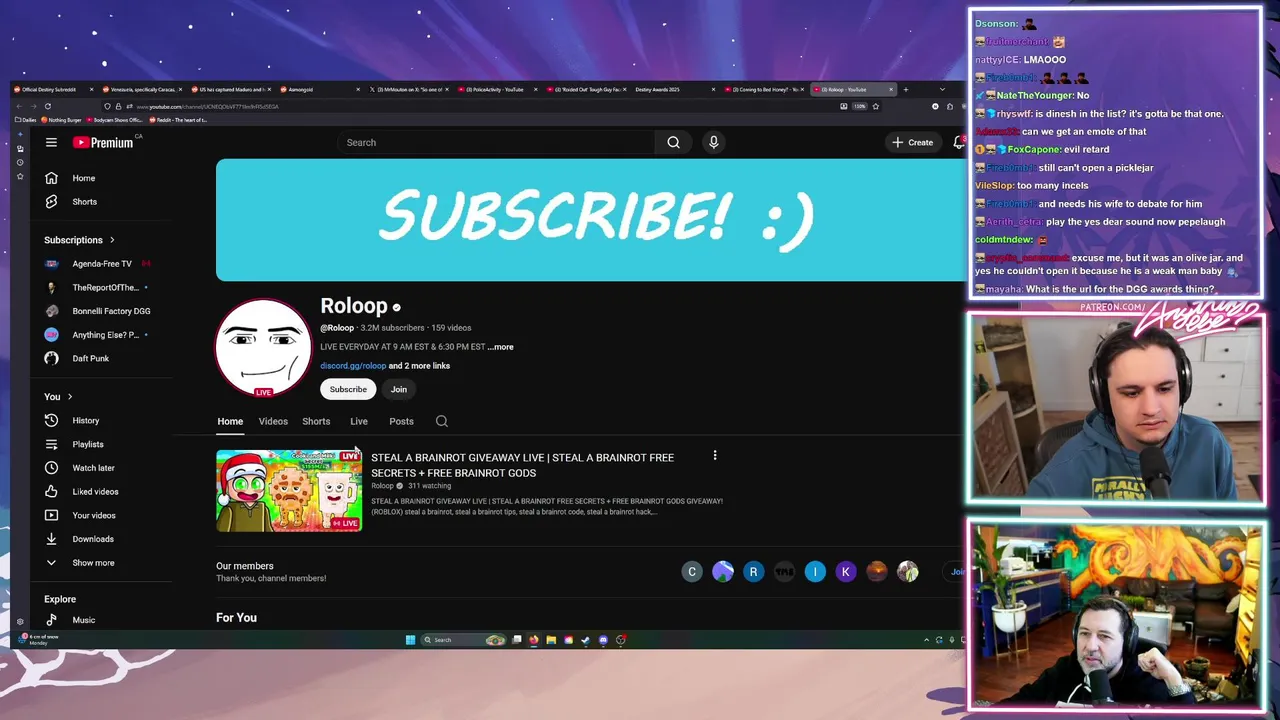Click the SUBSCRIBE channel banner
The width and height of the screenshot is (1280, 720).
pos(590,220)
